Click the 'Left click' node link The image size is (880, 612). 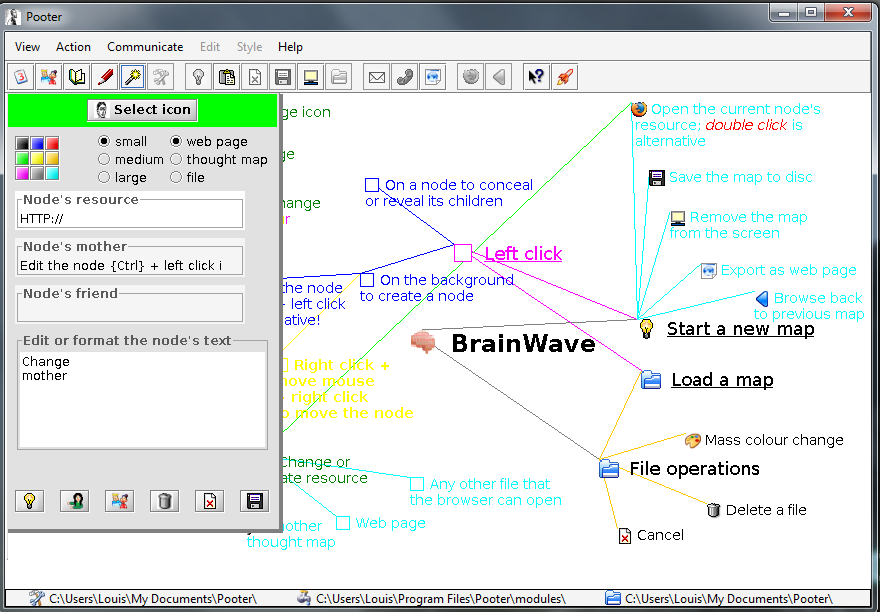click(x=523, y=253)
